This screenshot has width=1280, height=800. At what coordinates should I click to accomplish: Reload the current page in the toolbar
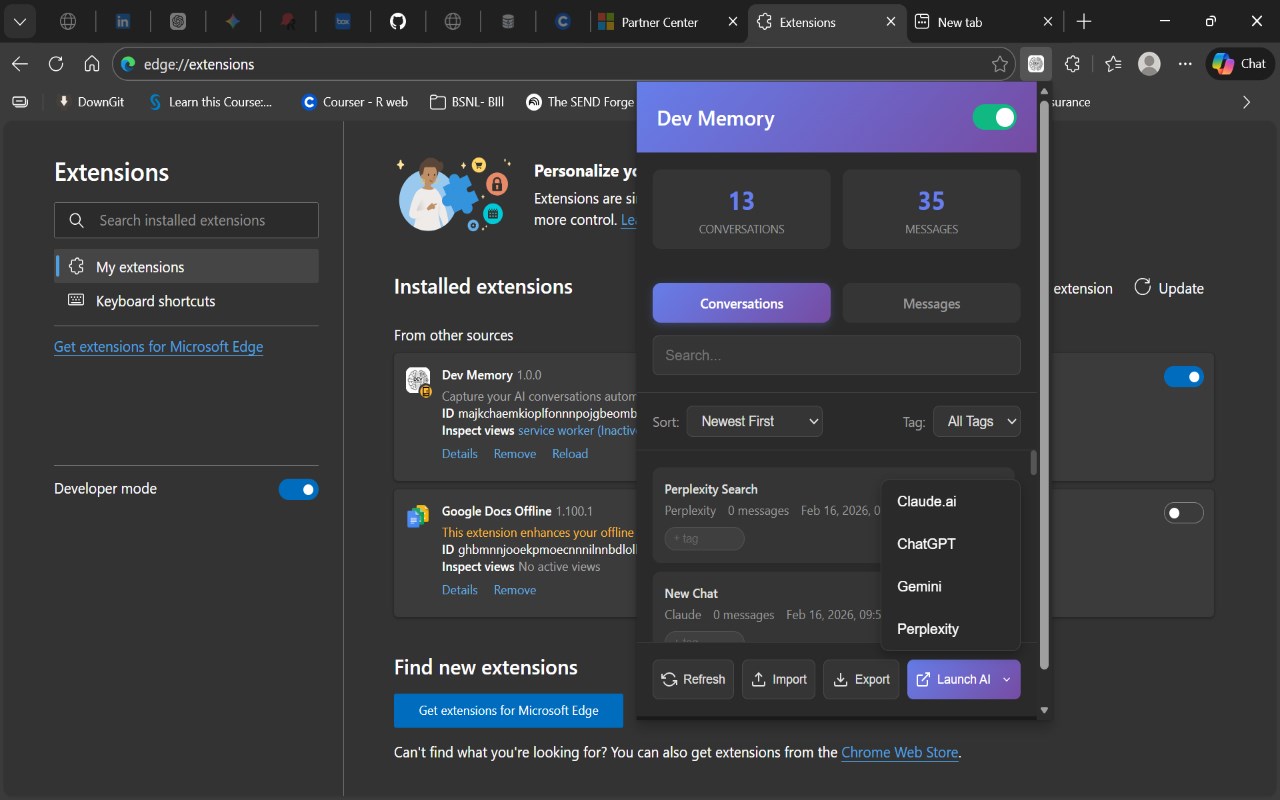(56, 64)
